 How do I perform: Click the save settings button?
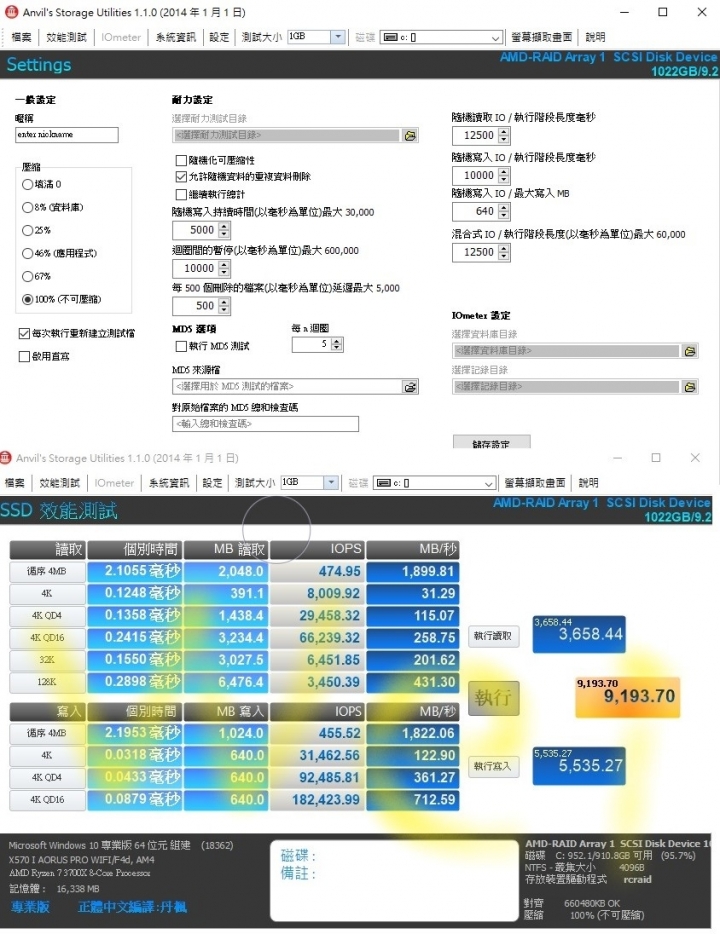tap(491, 442)
